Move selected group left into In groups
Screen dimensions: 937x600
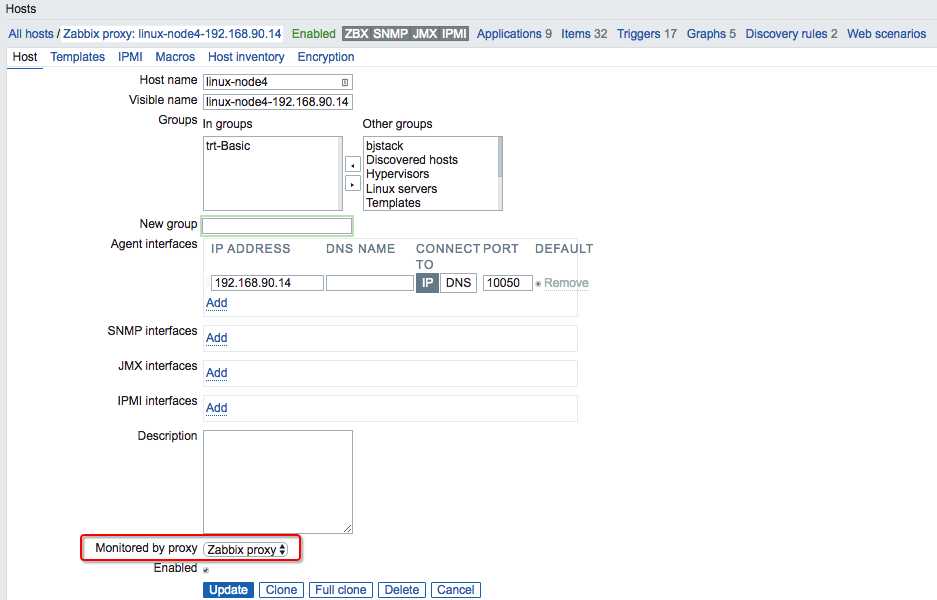[x=353, y=165]
